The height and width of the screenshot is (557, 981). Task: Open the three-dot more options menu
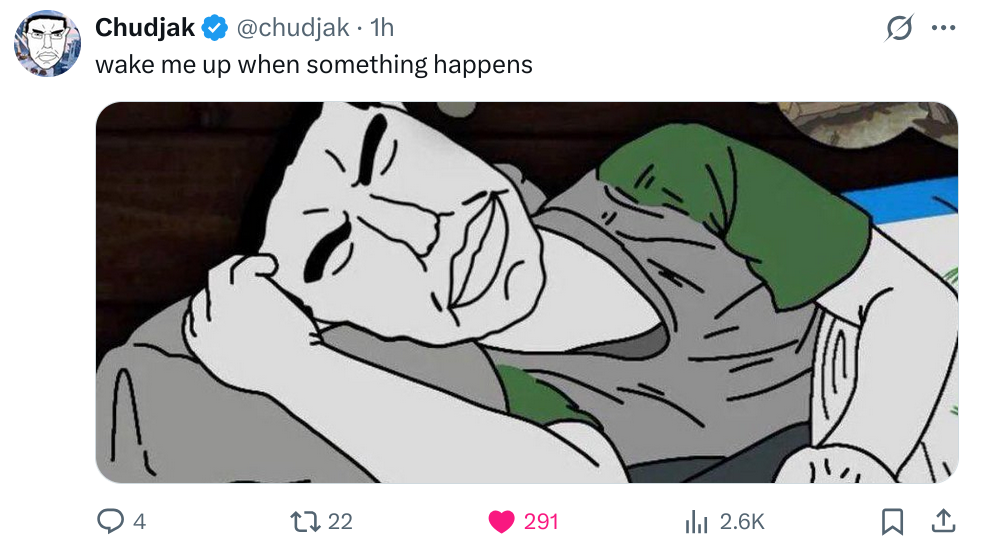(943, 28)
